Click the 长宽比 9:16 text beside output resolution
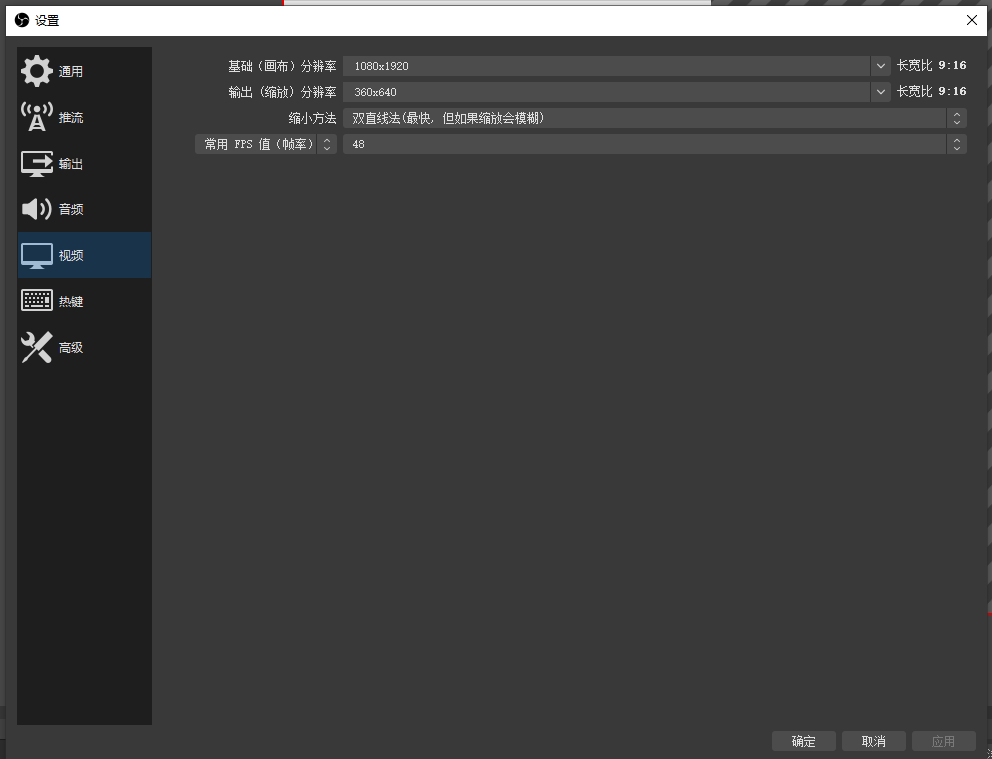This screenshot has width=992, height=759. click(x=931, y=91)
